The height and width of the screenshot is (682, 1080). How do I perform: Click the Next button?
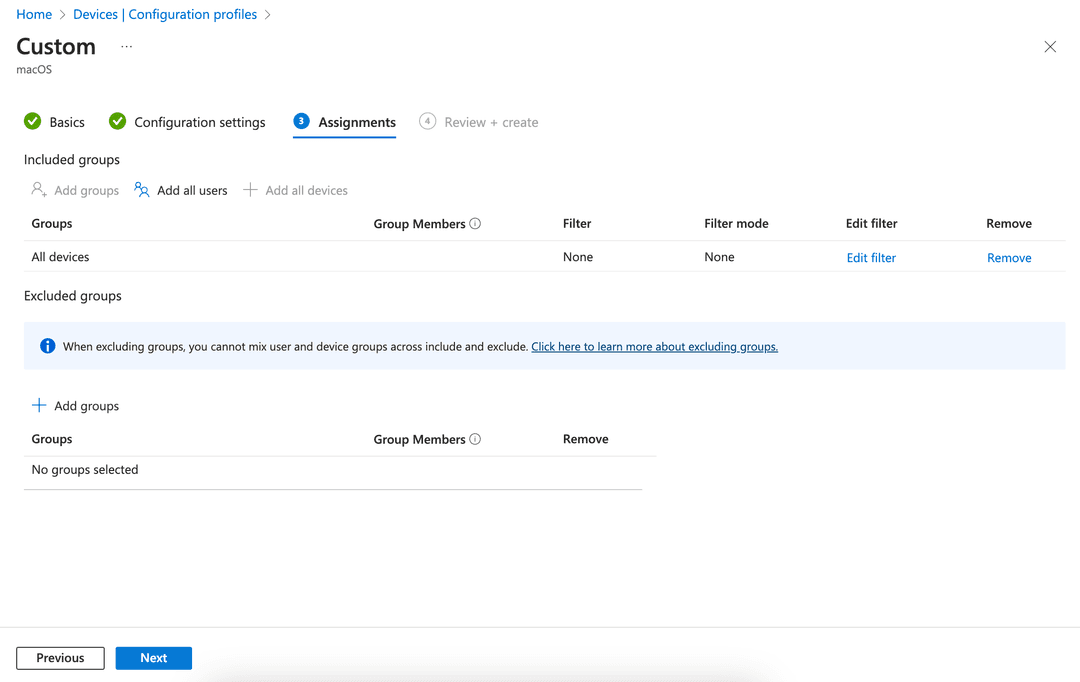click(x=153, y=657)
